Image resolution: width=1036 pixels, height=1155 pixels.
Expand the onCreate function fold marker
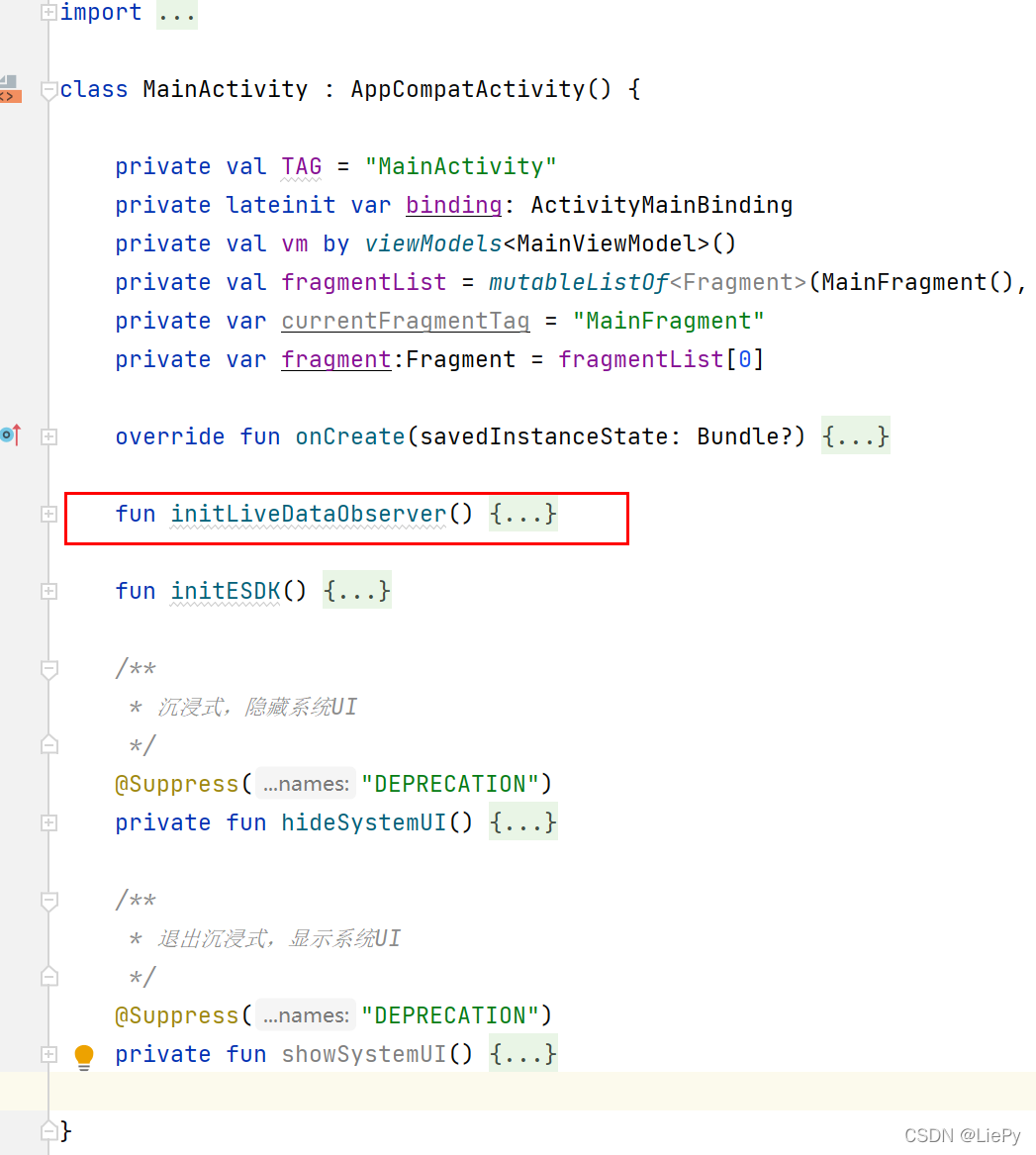[x=48, y=436]
